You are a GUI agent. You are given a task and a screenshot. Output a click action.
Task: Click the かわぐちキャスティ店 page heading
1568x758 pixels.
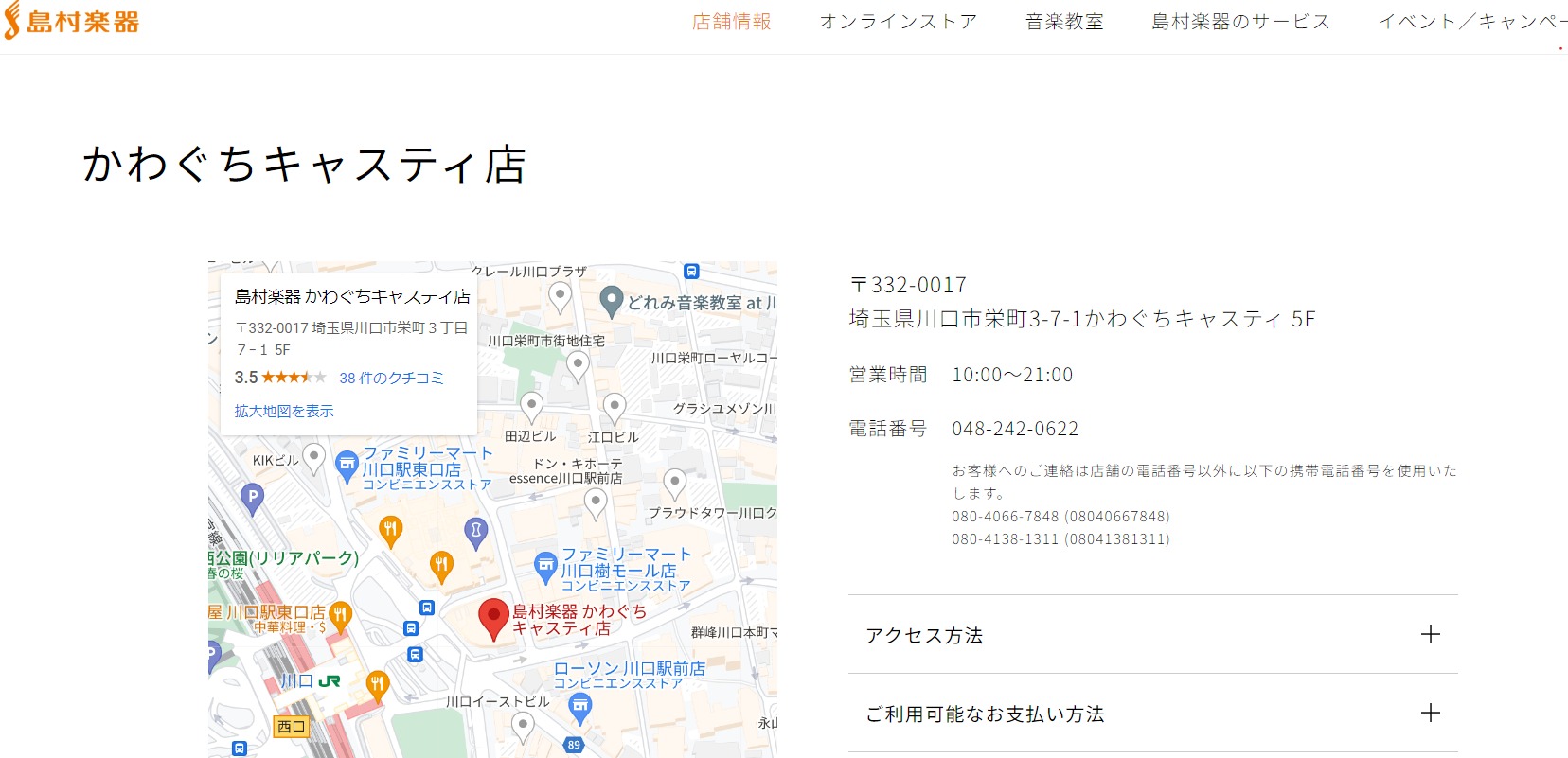point(304,164)
